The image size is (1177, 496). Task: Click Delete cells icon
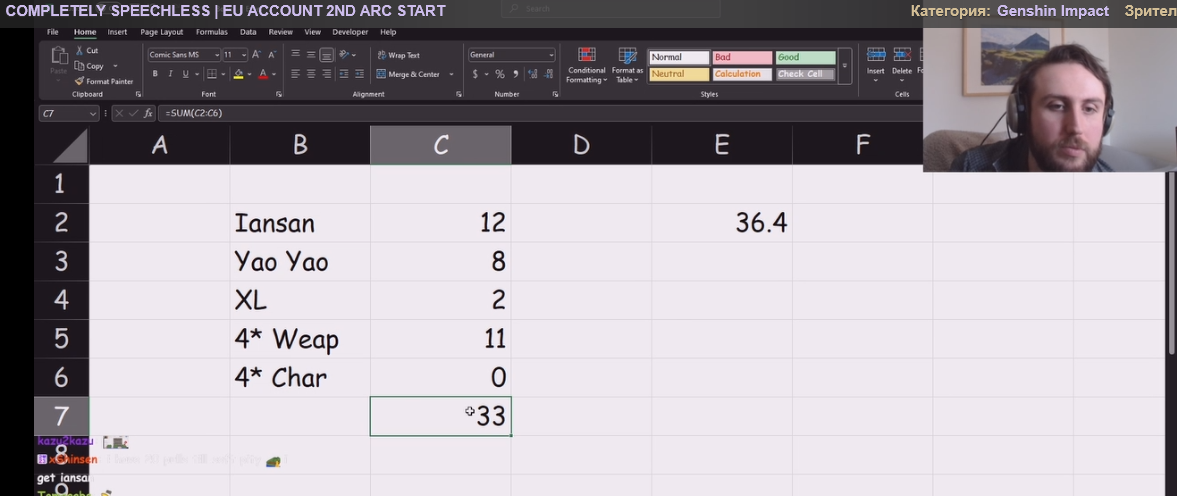point(902,54)
